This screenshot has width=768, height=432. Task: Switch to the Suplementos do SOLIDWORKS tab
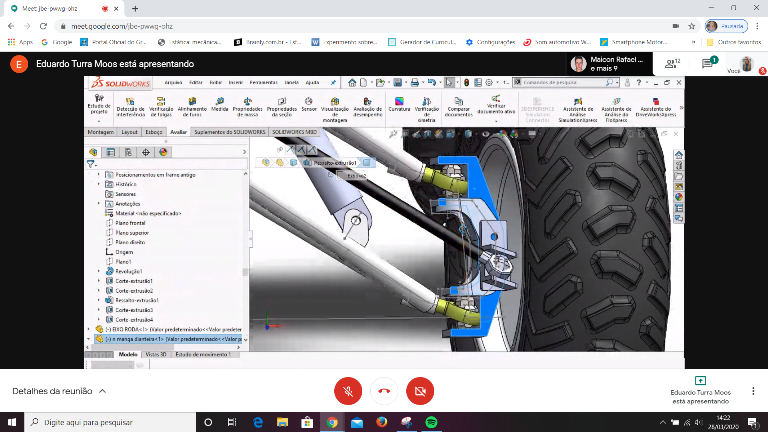230,132
